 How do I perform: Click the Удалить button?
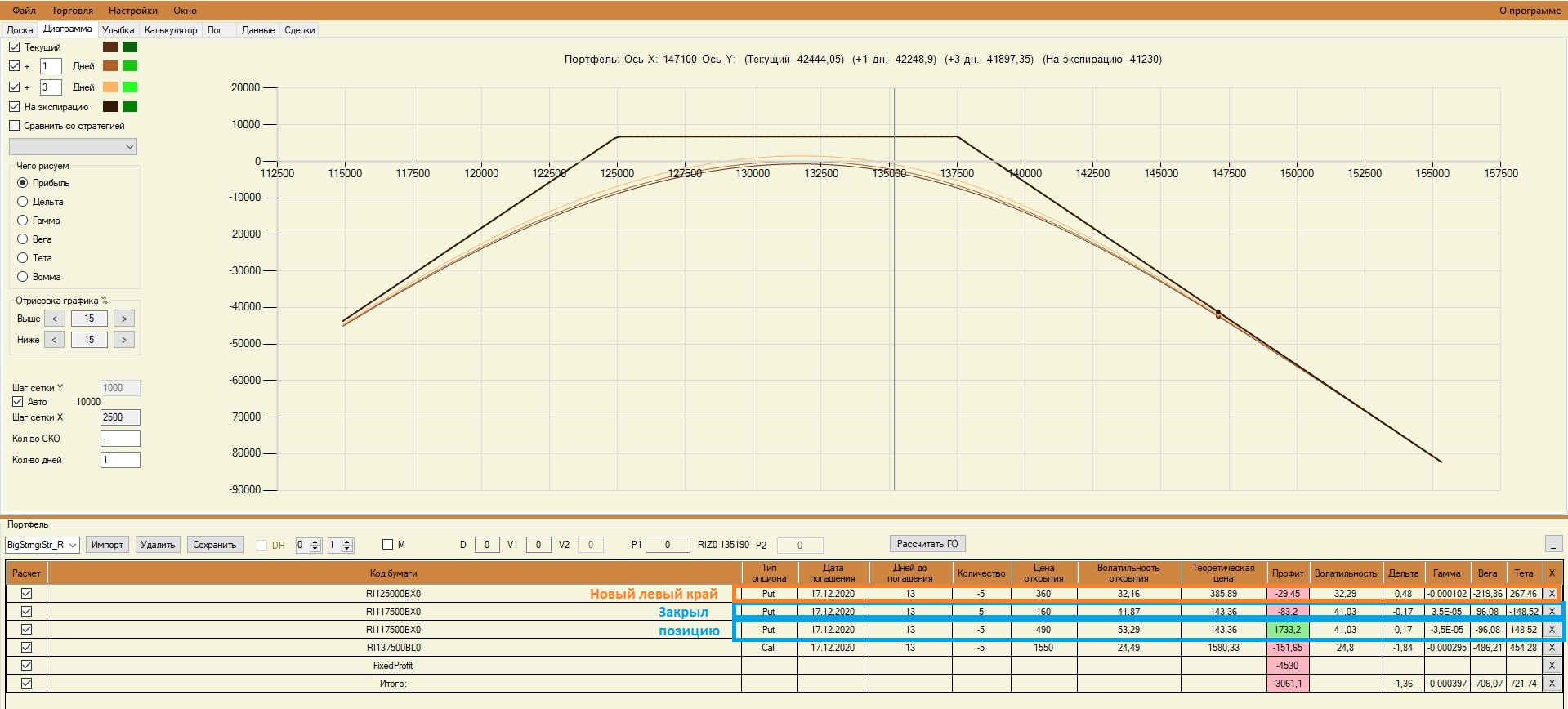pyautogui.click(x=158, y=545)
